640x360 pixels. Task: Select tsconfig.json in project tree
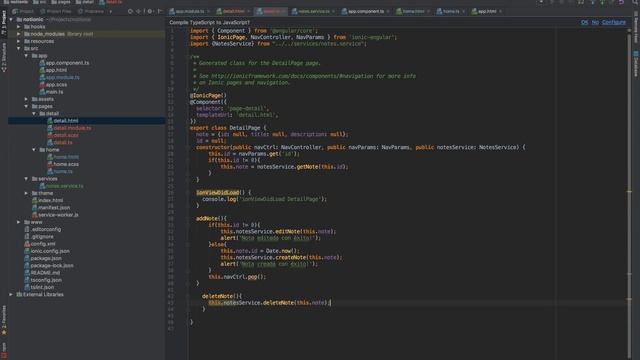tap(43, 280)
